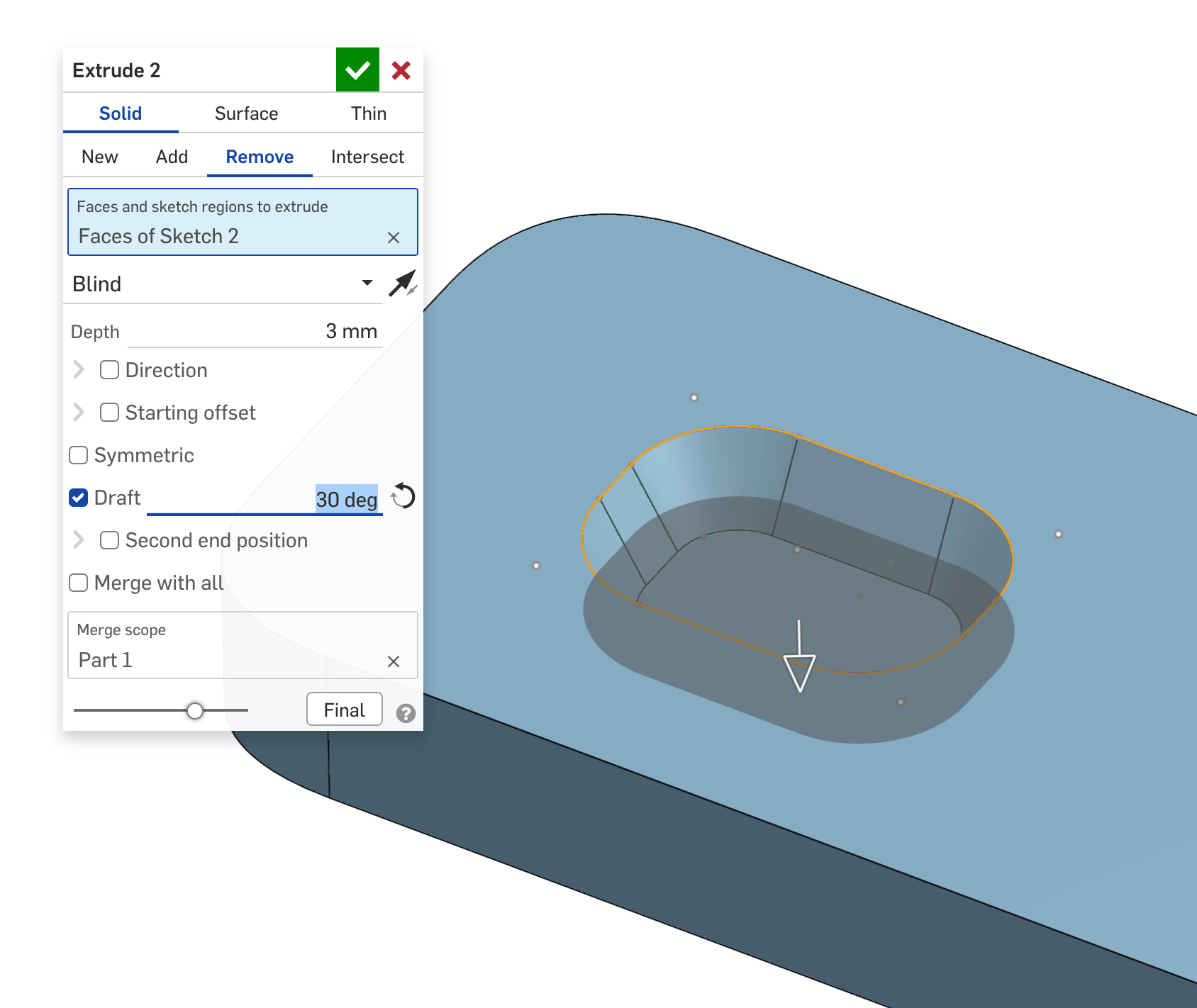The height and width of the screenshot is (1008, 1197).
Task: Switch to the Thin tab
Action: click(x=369, y=113)
